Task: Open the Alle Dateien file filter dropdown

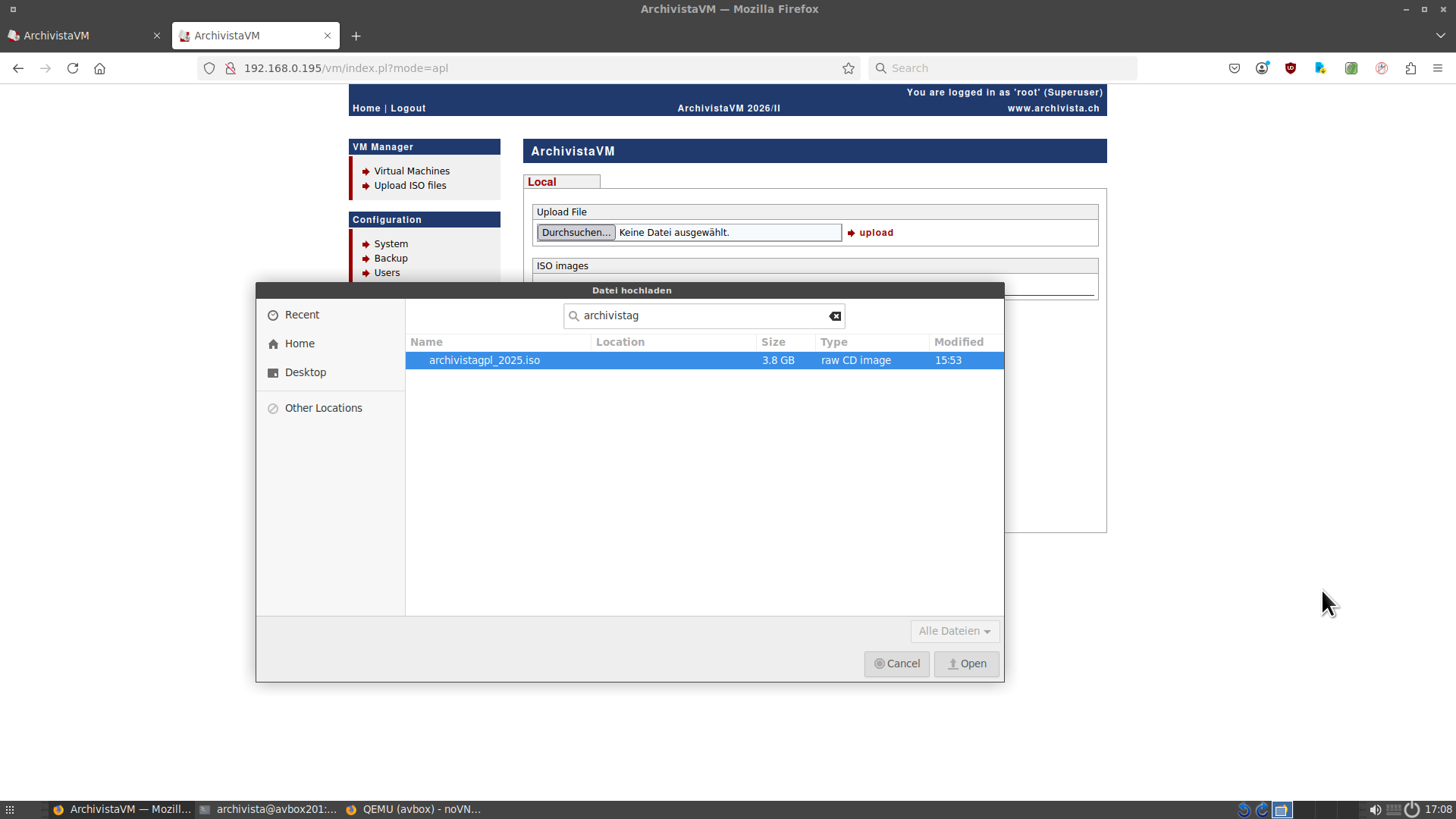Action: 955,631
